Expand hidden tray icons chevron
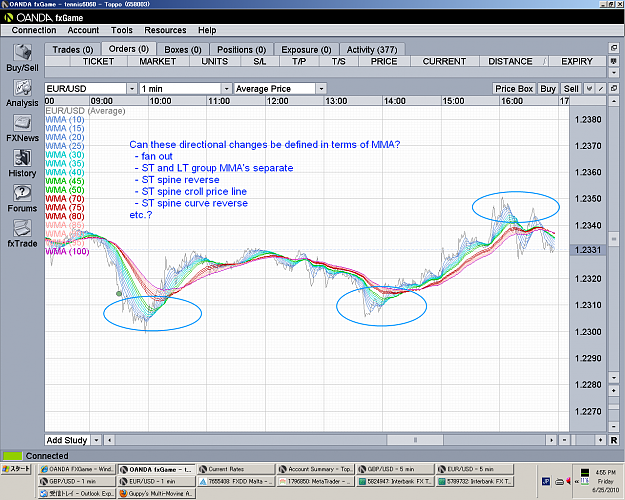This screenshot has width=625, height=500. (576, 482)
